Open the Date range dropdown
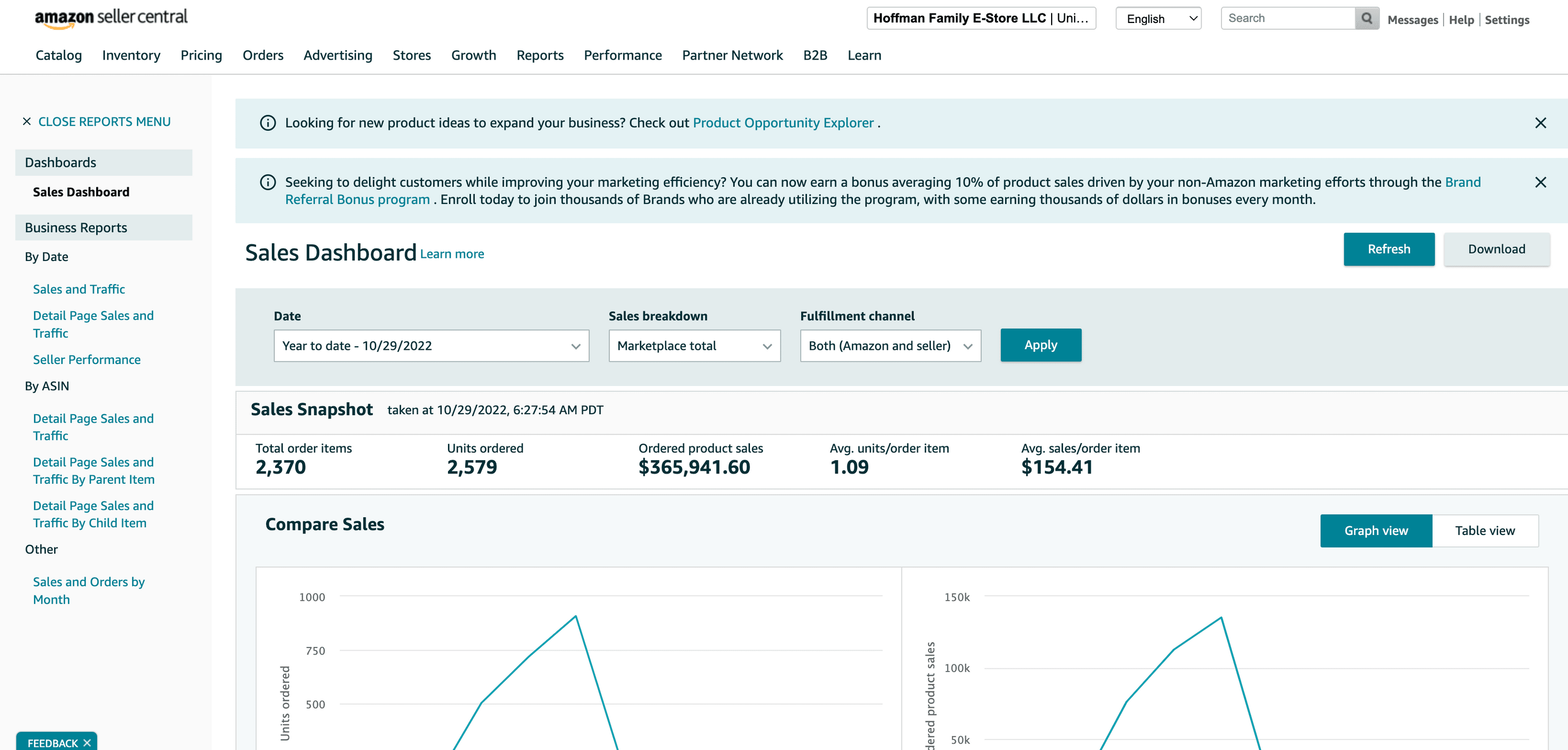1568x750 pixels. point(431,346)
